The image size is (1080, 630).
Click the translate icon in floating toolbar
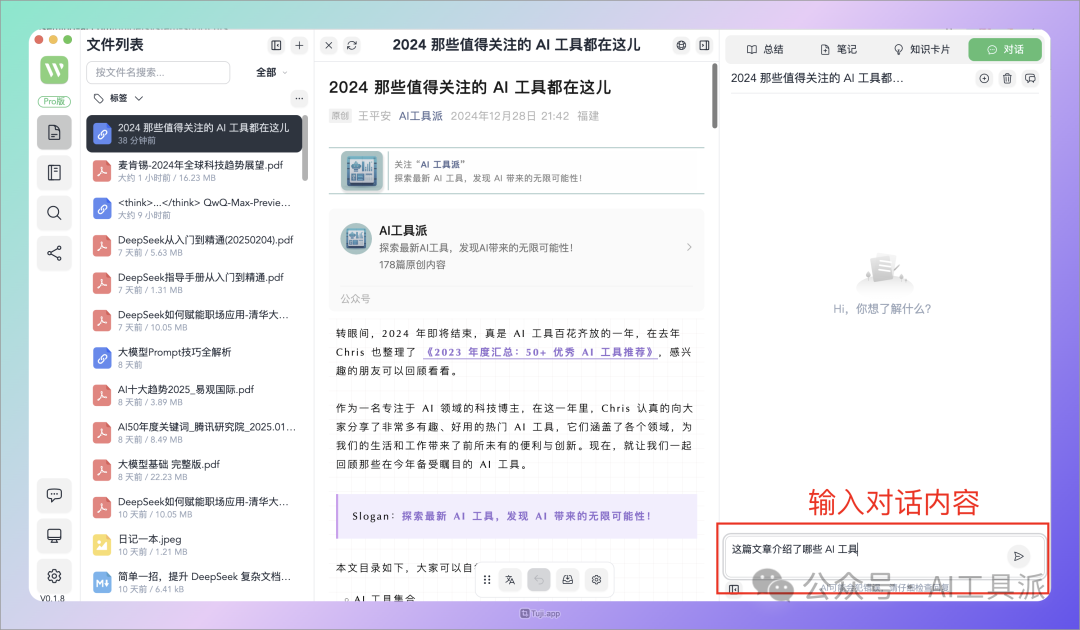coord(510,580)
